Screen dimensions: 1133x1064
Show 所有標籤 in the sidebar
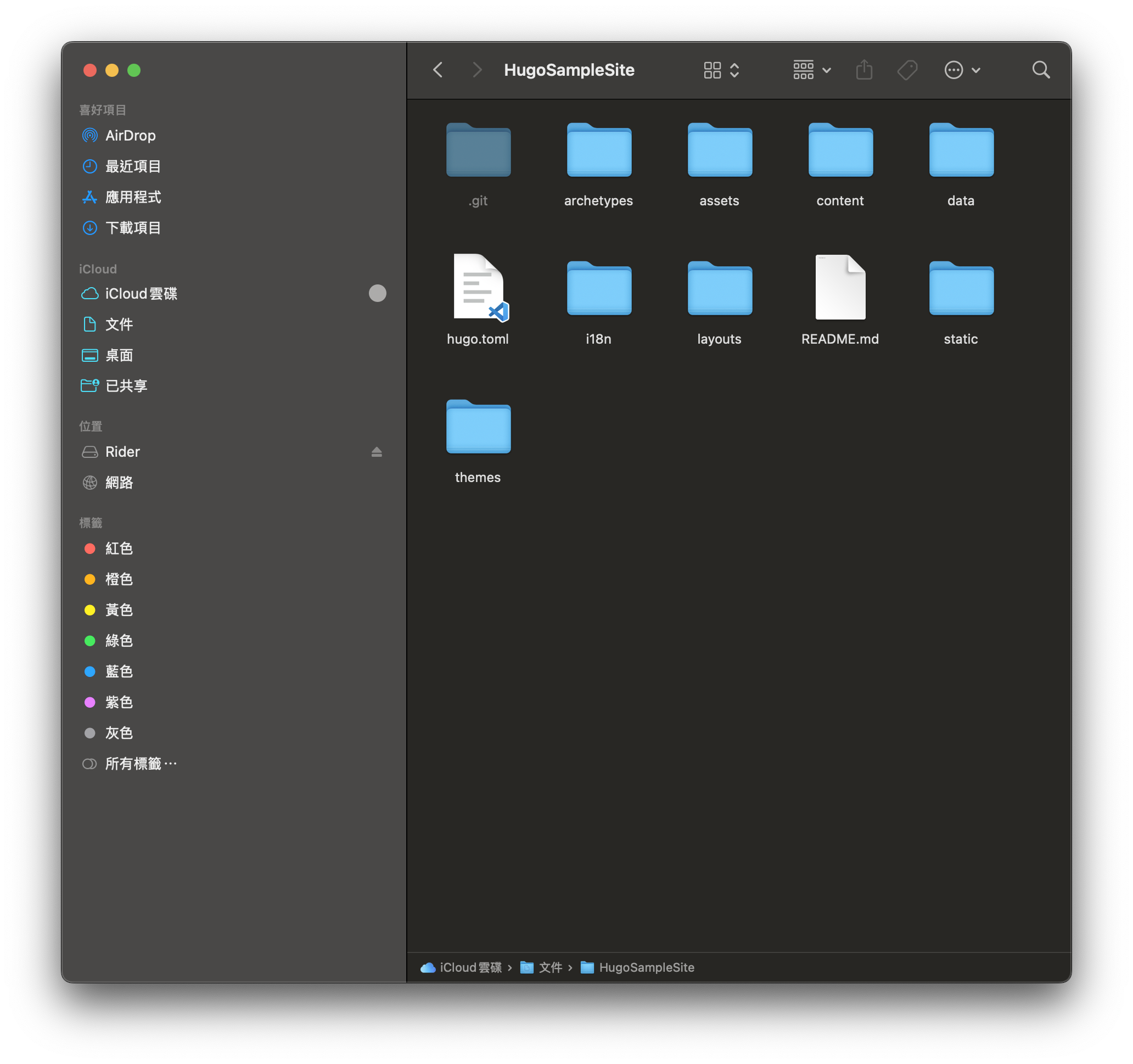pos(234,764)
